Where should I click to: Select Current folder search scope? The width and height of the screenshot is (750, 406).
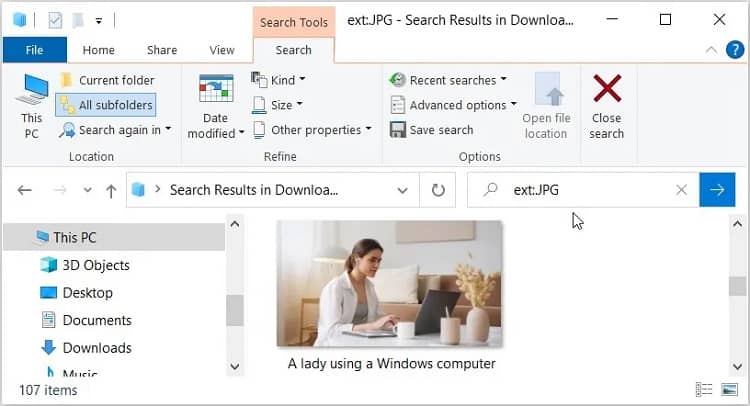[x=108, y=80]
